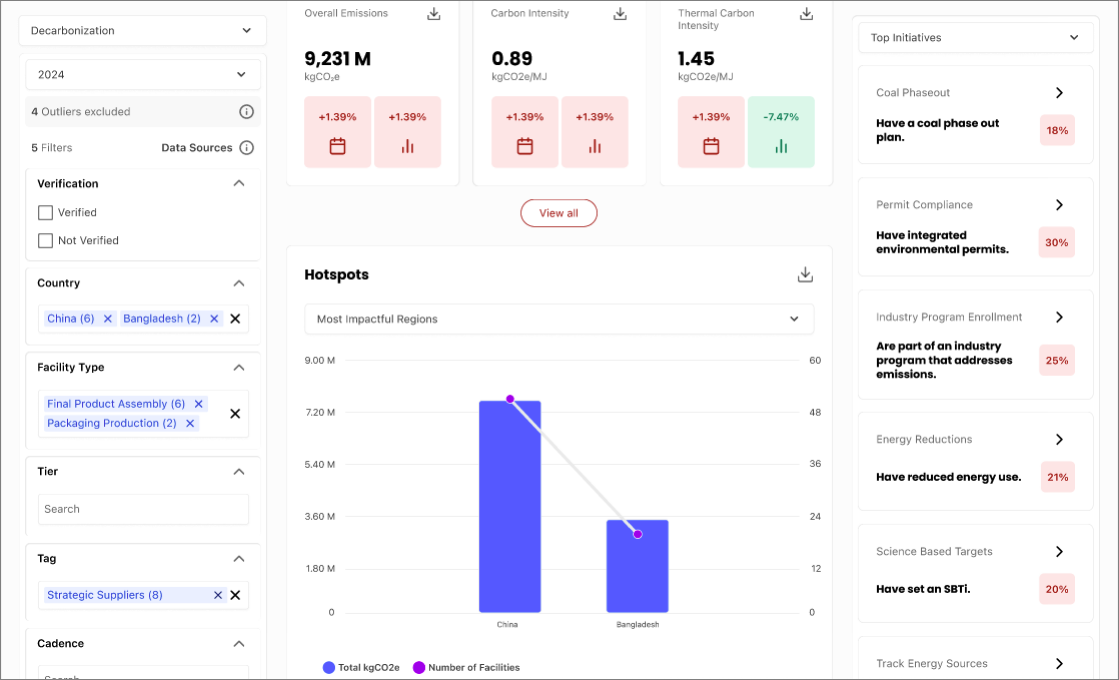Check the Not Verified checkbox
This screenshot has width=1119, height=680.
(x=46, y=240)
